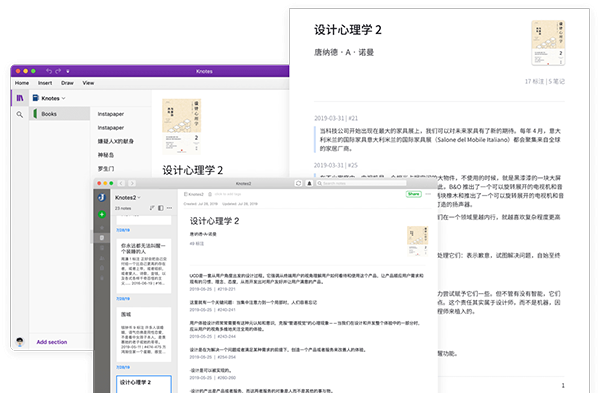The height and width of the screenshot is (393, 600).
Task: Open the first Instapaper page in OneNote
Action: [x=111, y=114]
